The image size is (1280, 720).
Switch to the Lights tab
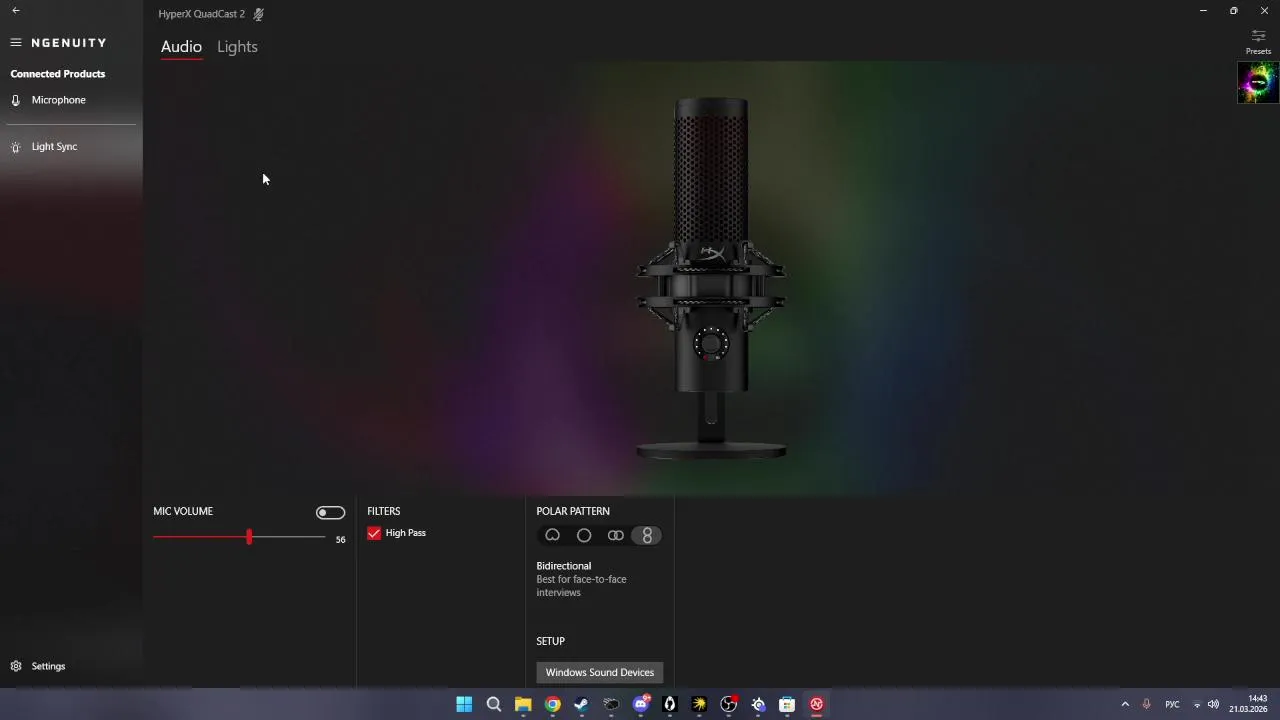(x=237, y=47)
